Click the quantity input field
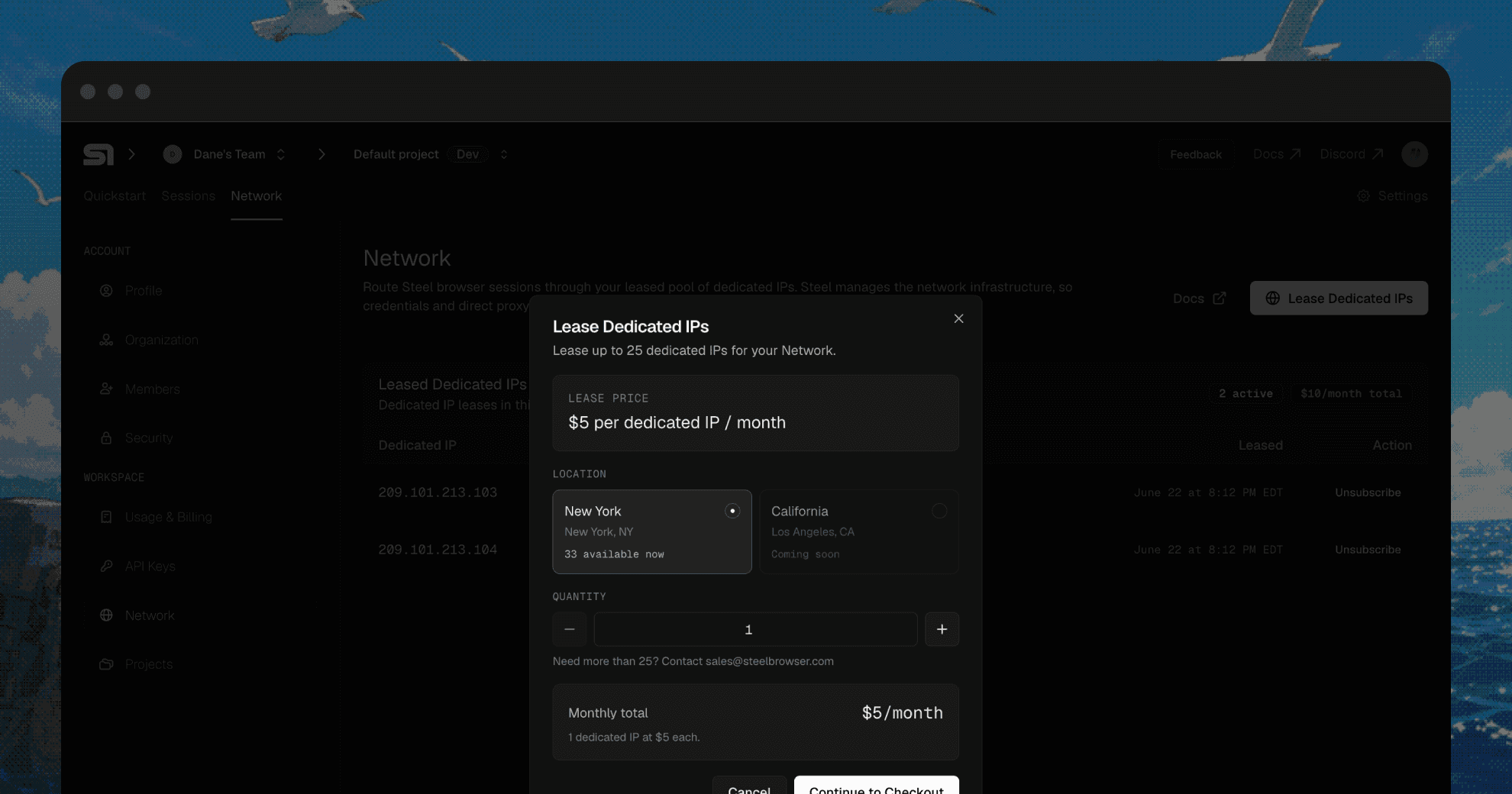 tap(755, 630)
